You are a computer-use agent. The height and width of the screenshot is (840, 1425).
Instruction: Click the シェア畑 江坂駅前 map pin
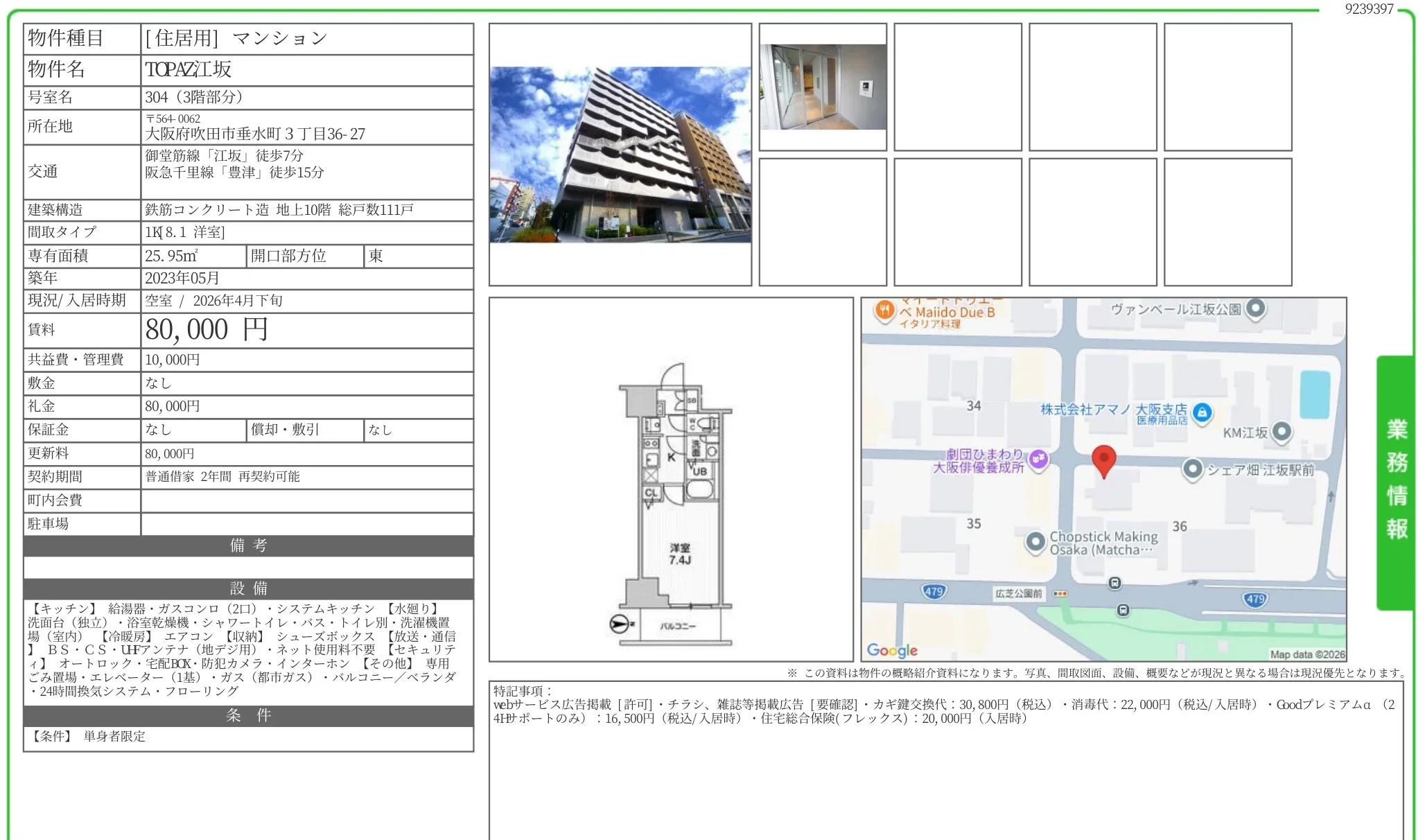tap(1193, 469)
